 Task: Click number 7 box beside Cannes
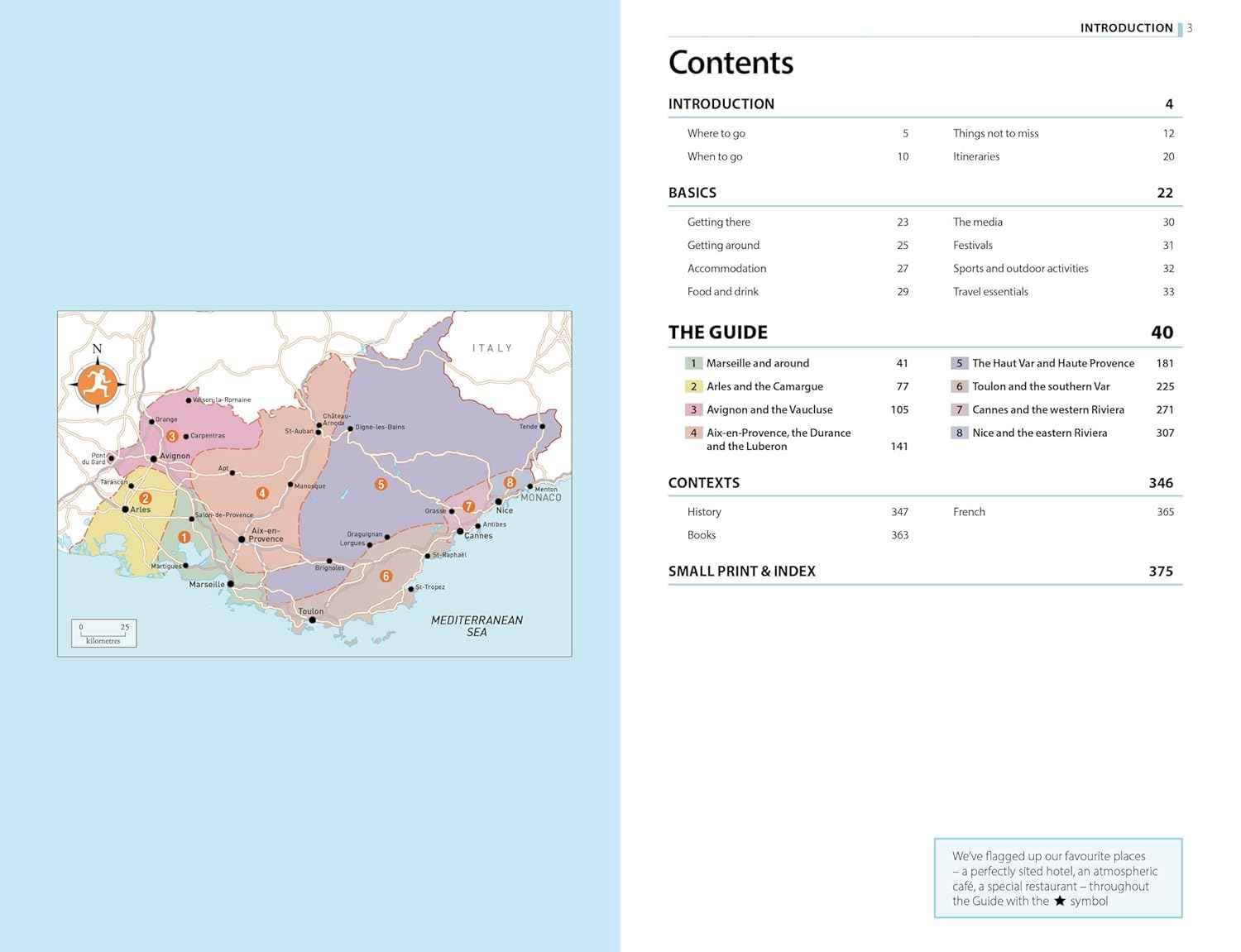[x=960, y=409]
